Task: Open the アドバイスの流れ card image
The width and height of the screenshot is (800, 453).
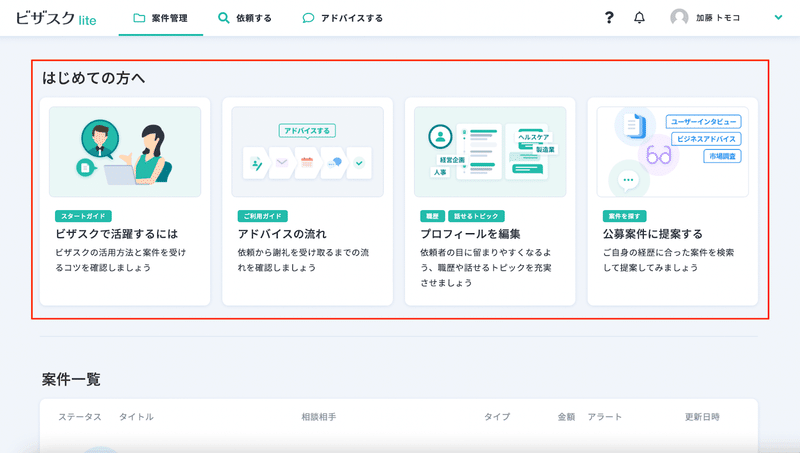Action: coord(308,152)
